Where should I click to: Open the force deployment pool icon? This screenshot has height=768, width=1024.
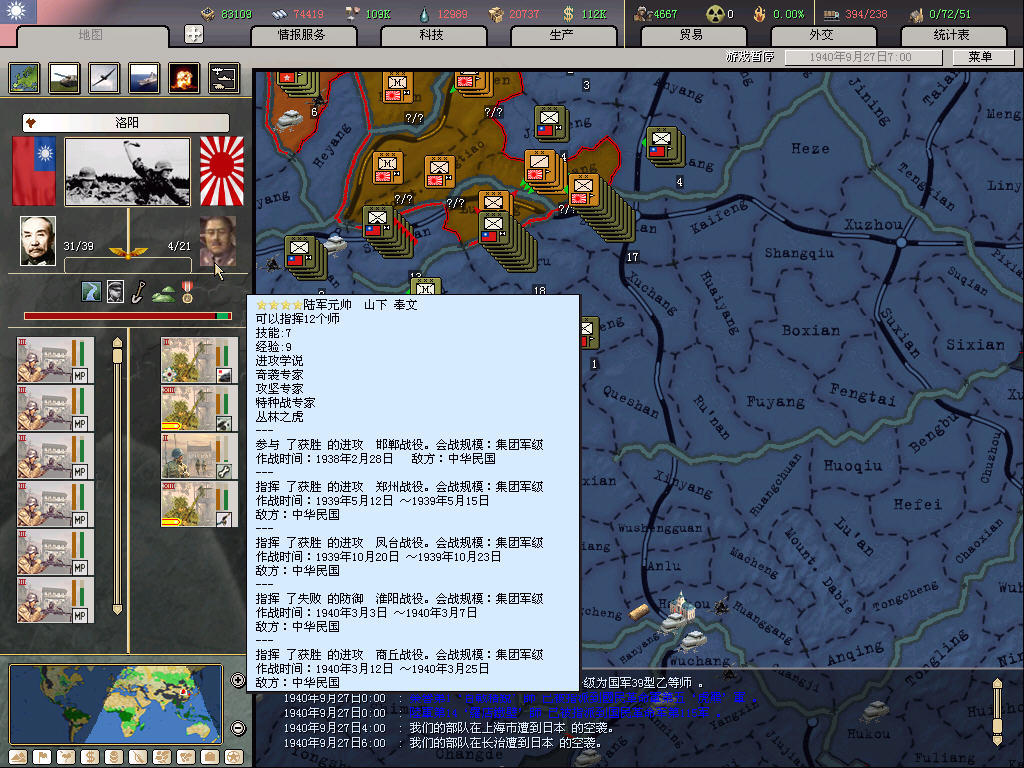point(223,78)
